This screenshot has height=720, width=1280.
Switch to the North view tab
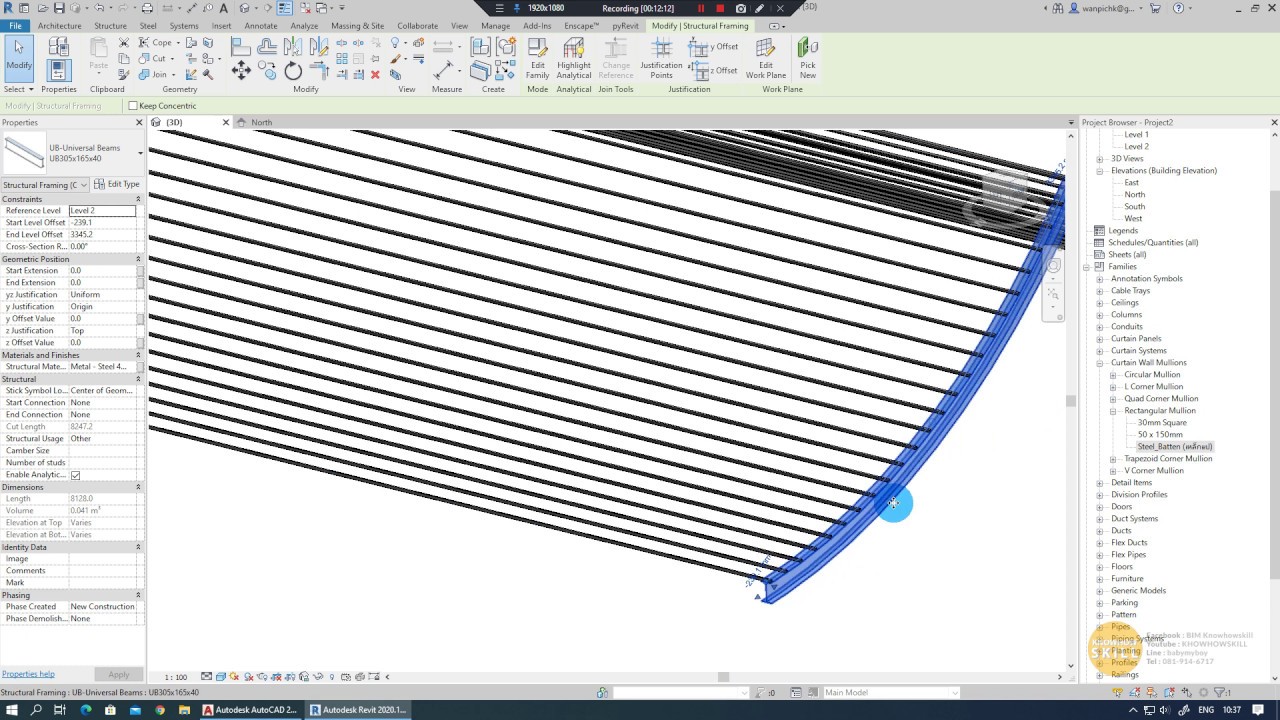point(262,122)
